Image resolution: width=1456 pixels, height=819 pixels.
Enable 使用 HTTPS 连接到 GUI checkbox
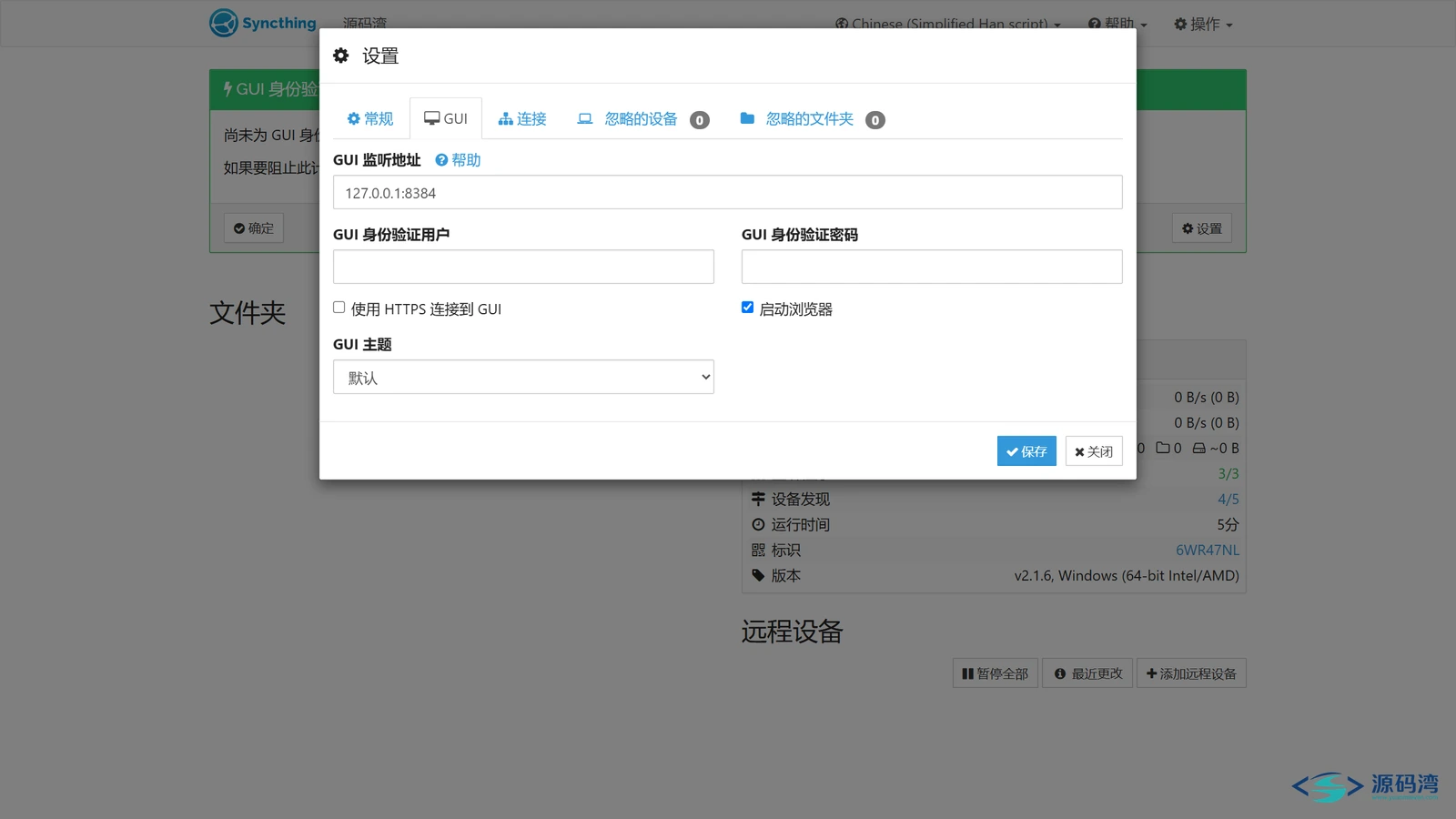[339, 308]
